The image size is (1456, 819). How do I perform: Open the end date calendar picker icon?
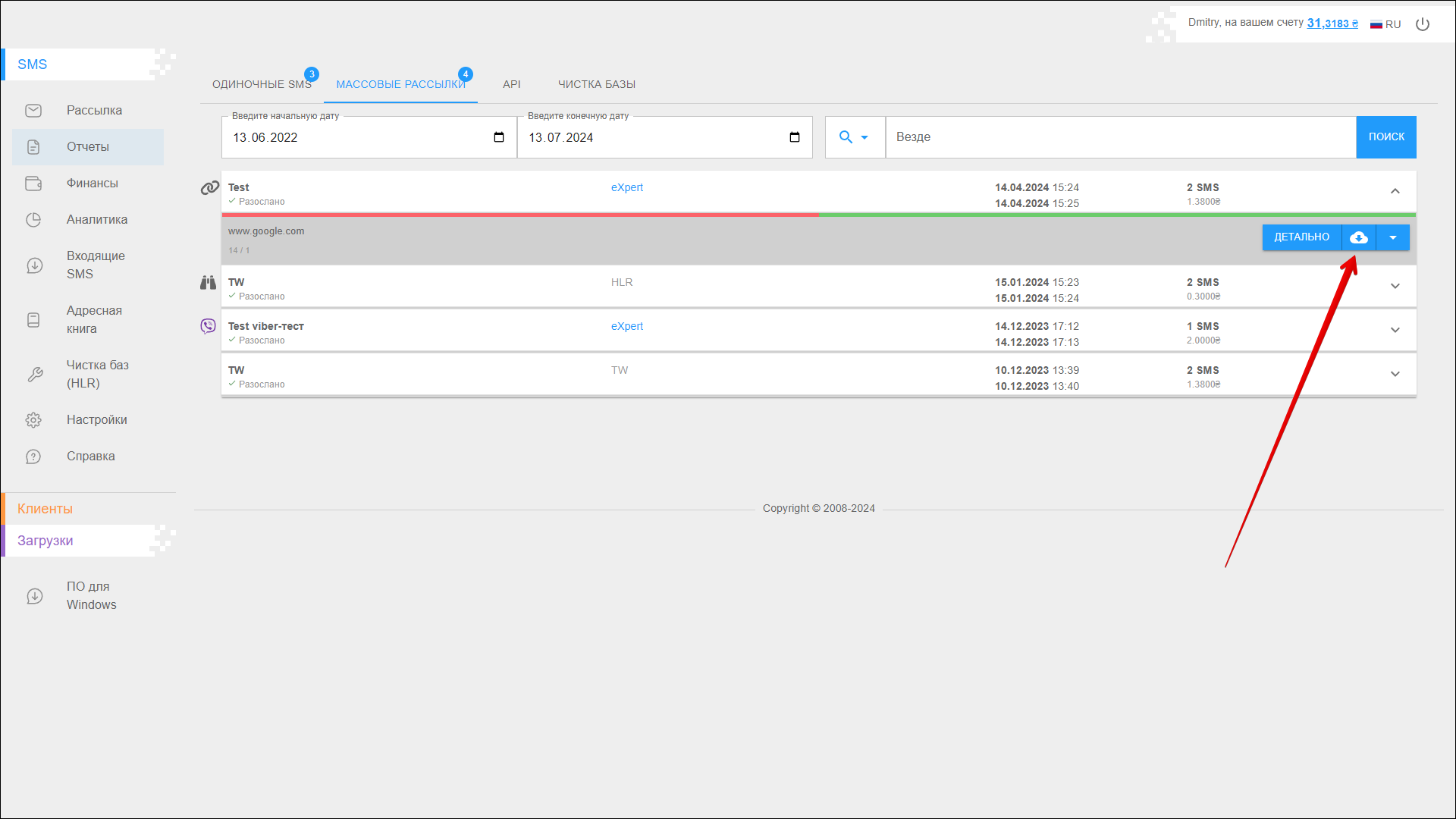(795, 137)
